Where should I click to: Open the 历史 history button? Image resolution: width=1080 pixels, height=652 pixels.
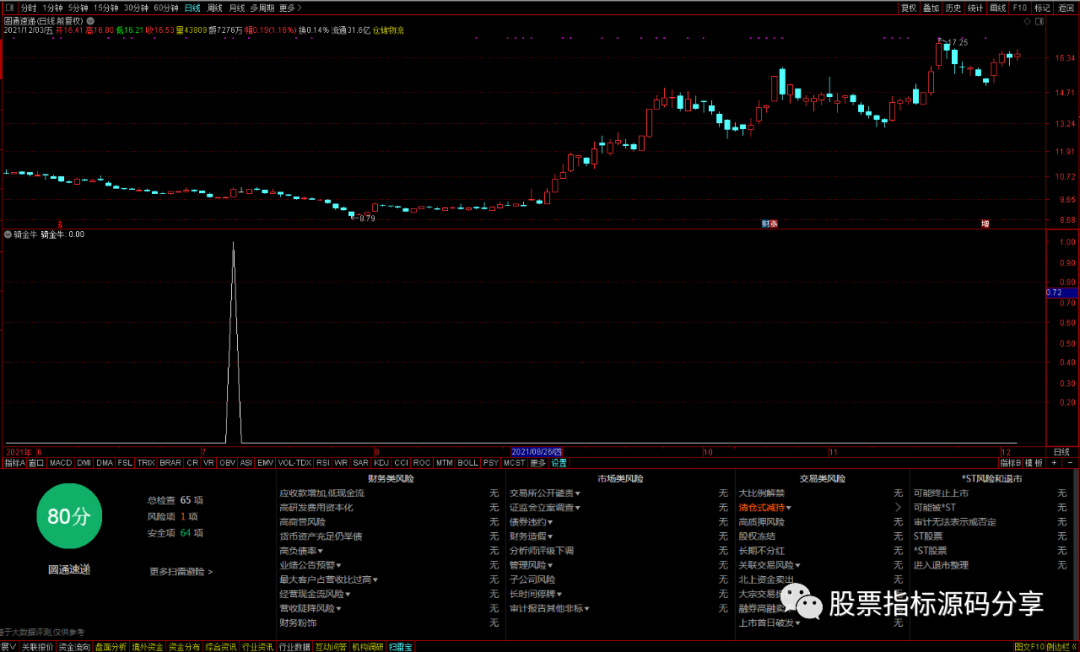953,8
